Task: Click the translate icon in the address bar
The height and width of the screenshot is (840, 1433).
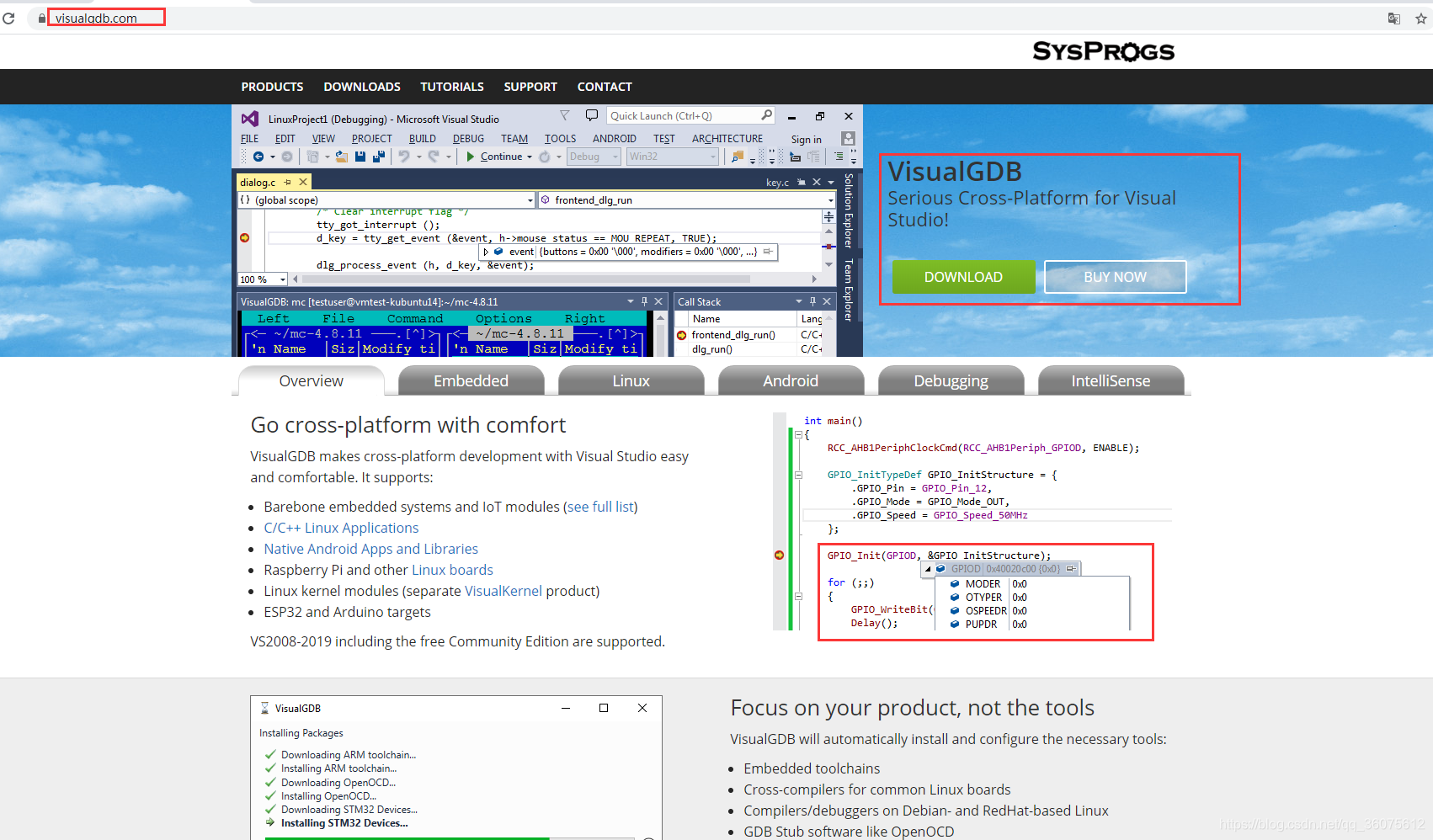Action: tap(1394, 18)
